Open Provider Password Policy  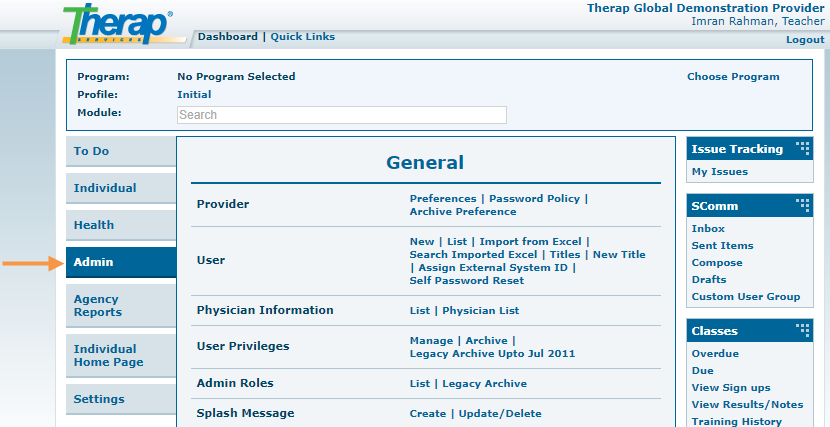click(535, 199)
